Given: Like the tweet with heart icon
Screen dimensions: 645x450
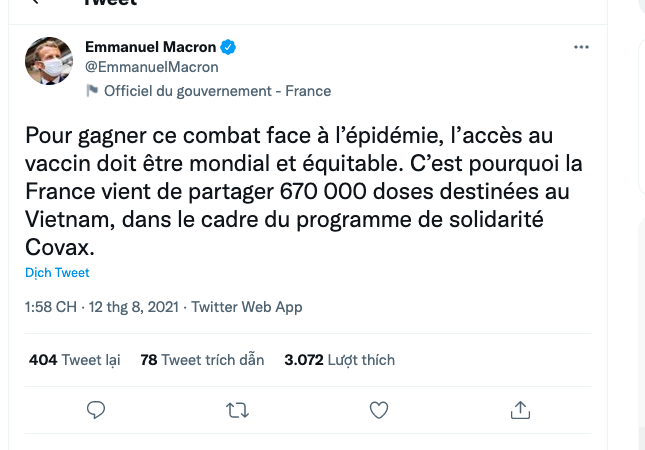Looking at the screenshot, I should click(x=379, y=410).
